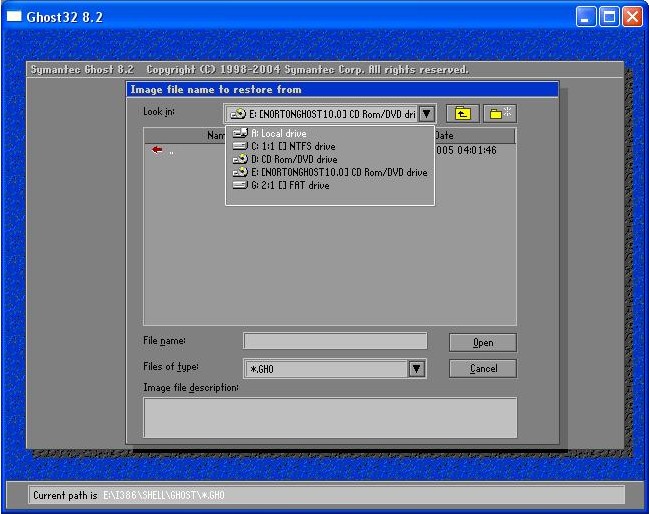Minimize the Ghost32 window
The width and height of the screenshot is (649, 514).
586,17
